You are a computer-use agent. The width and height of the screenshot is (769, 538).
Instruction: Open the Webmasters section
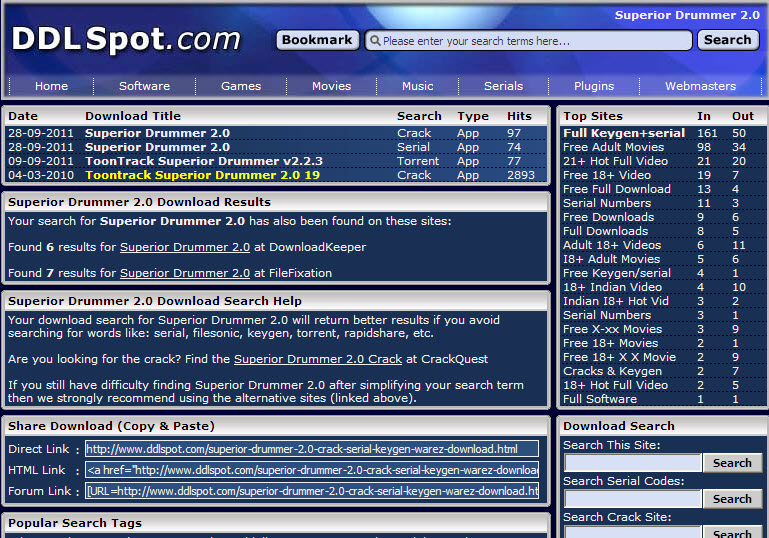point(700,86)
